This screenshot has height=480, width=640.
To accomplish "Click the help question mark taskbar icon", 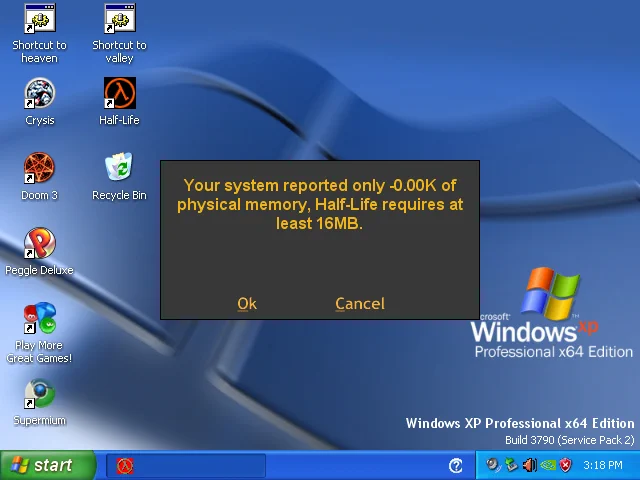I will [x=456, y=465].
